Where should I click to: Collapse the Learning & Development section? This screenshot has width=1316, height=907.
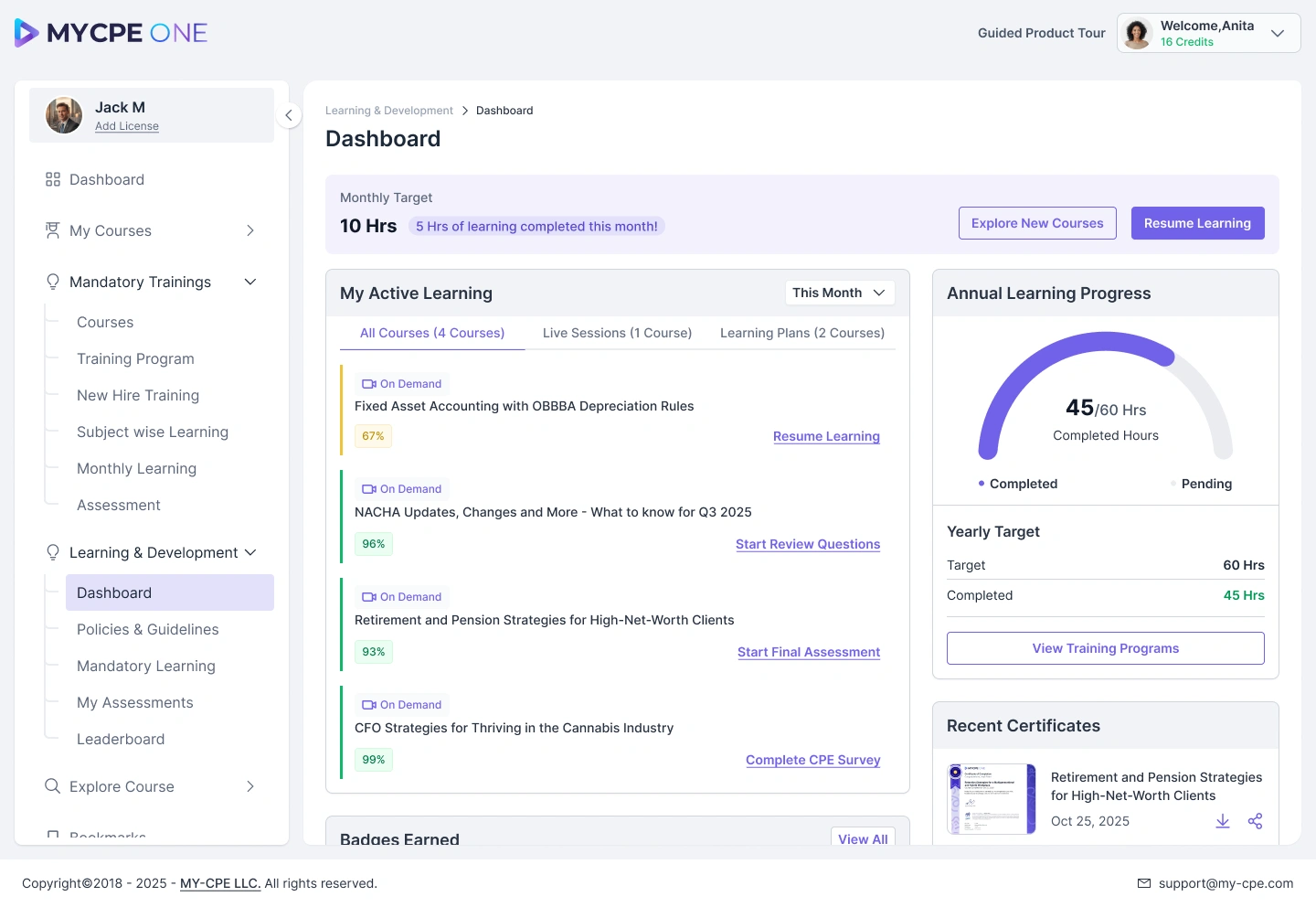[250, 552]
